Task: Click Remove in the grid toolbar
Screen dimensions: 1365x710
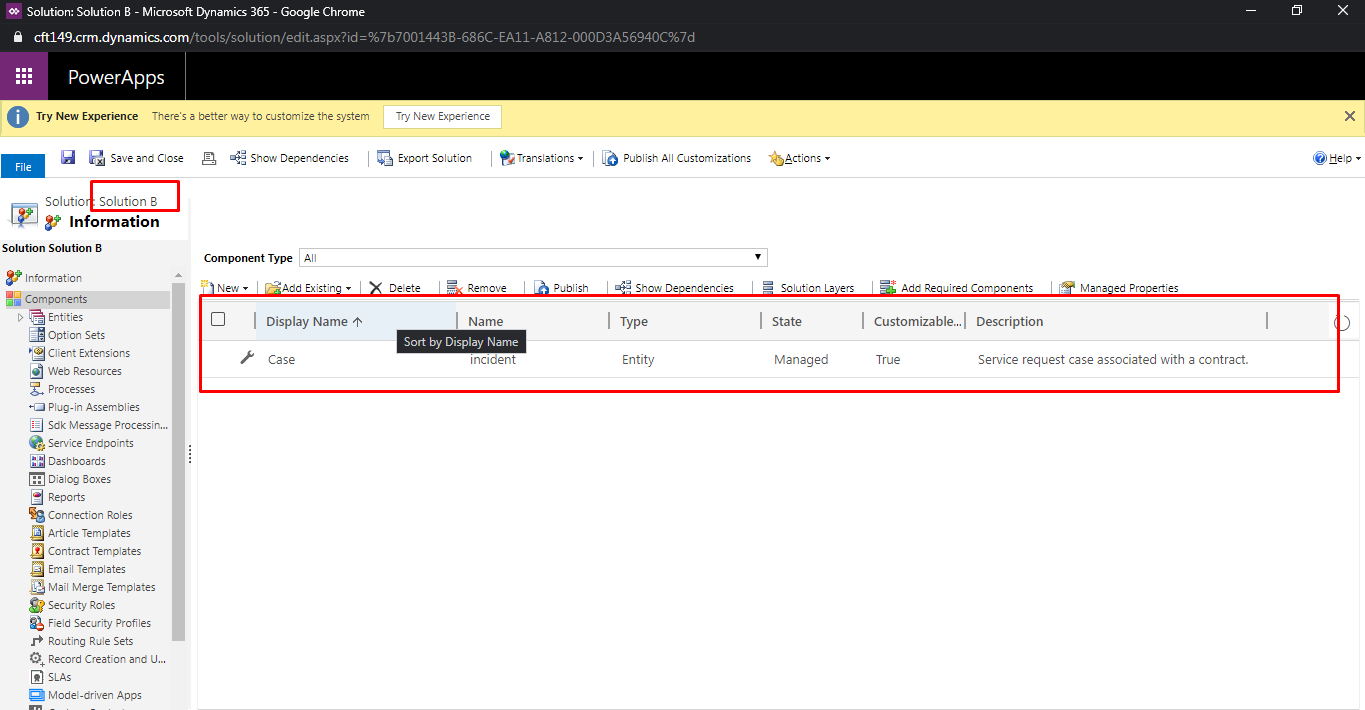Action: point(476,288)
